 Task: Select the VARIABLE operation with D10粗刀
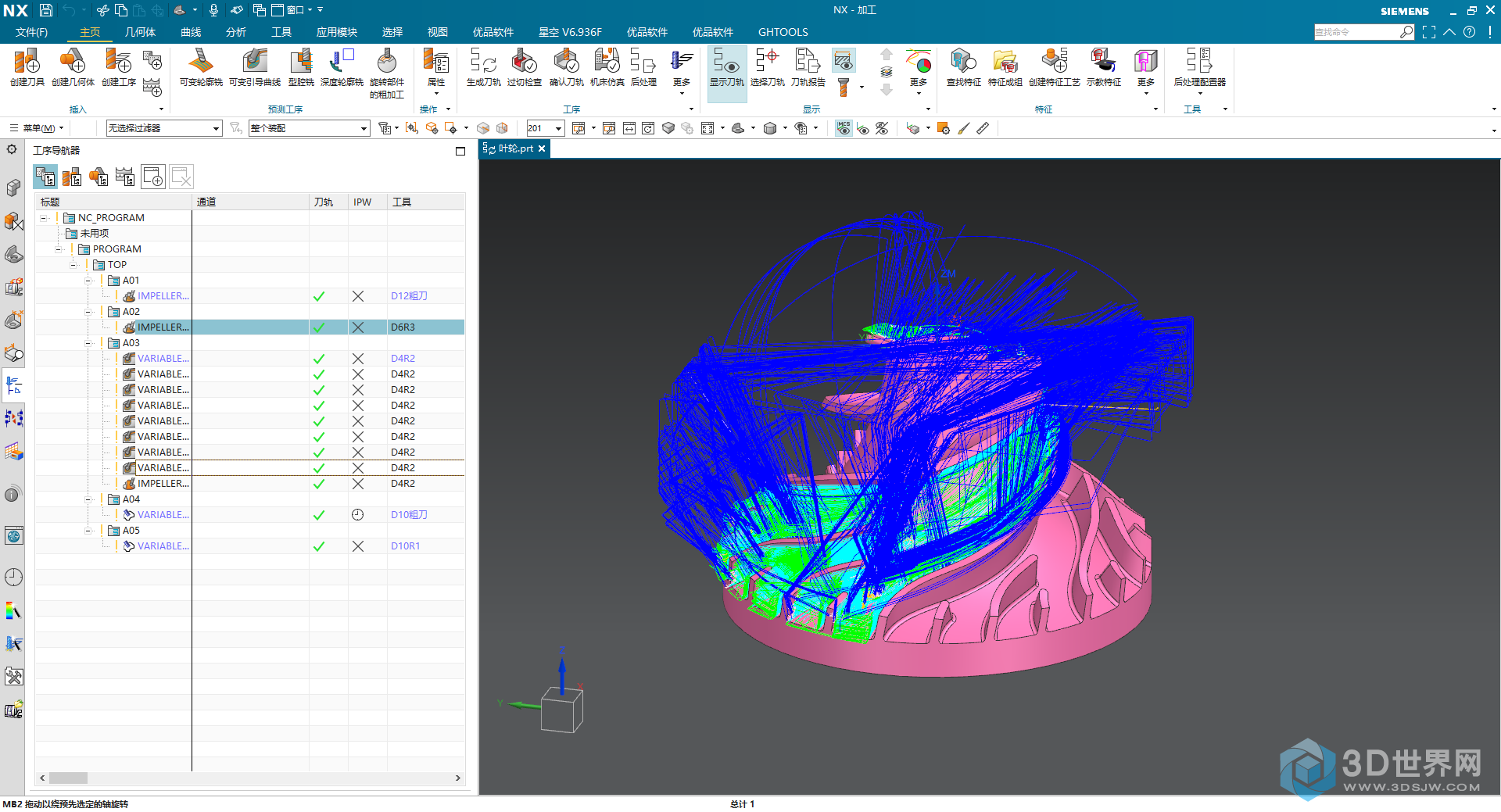tap(250, 515)
